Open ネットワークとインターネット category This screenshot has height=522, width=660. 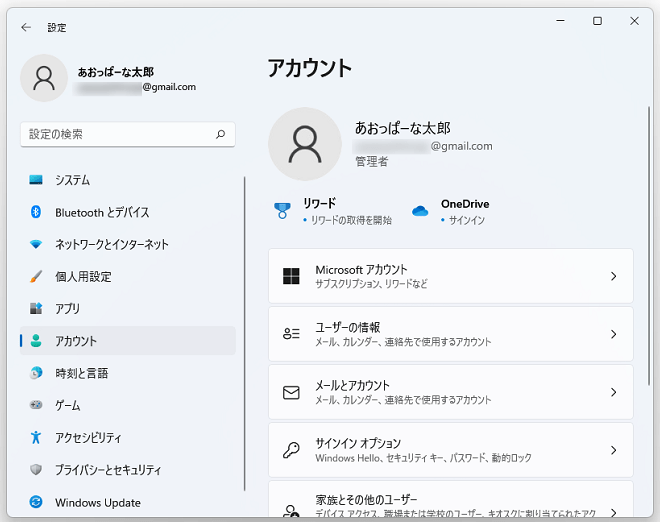coord(128,244)
